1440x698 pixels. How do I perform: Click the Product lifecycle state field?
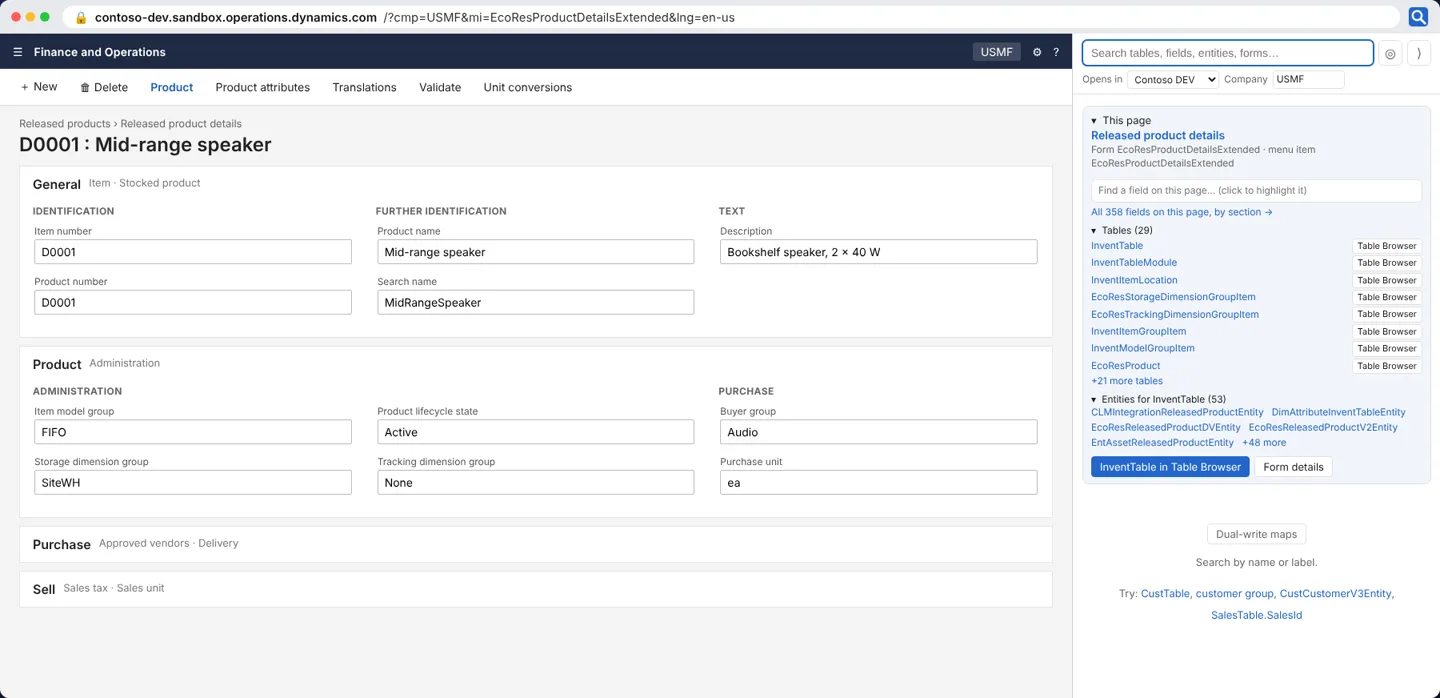pos(535,432)
